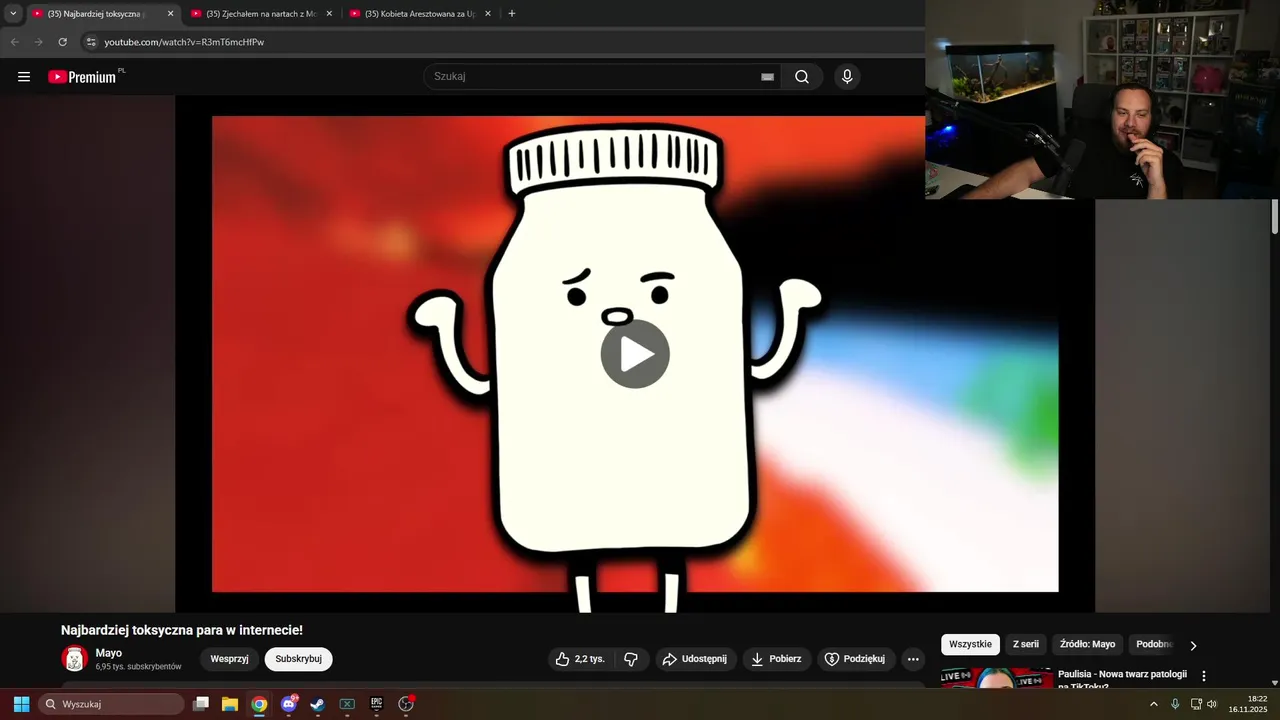The image size is (1280, 720).
Task: Click the page vertical scrollbar thumb
Action: [1275, 217]
